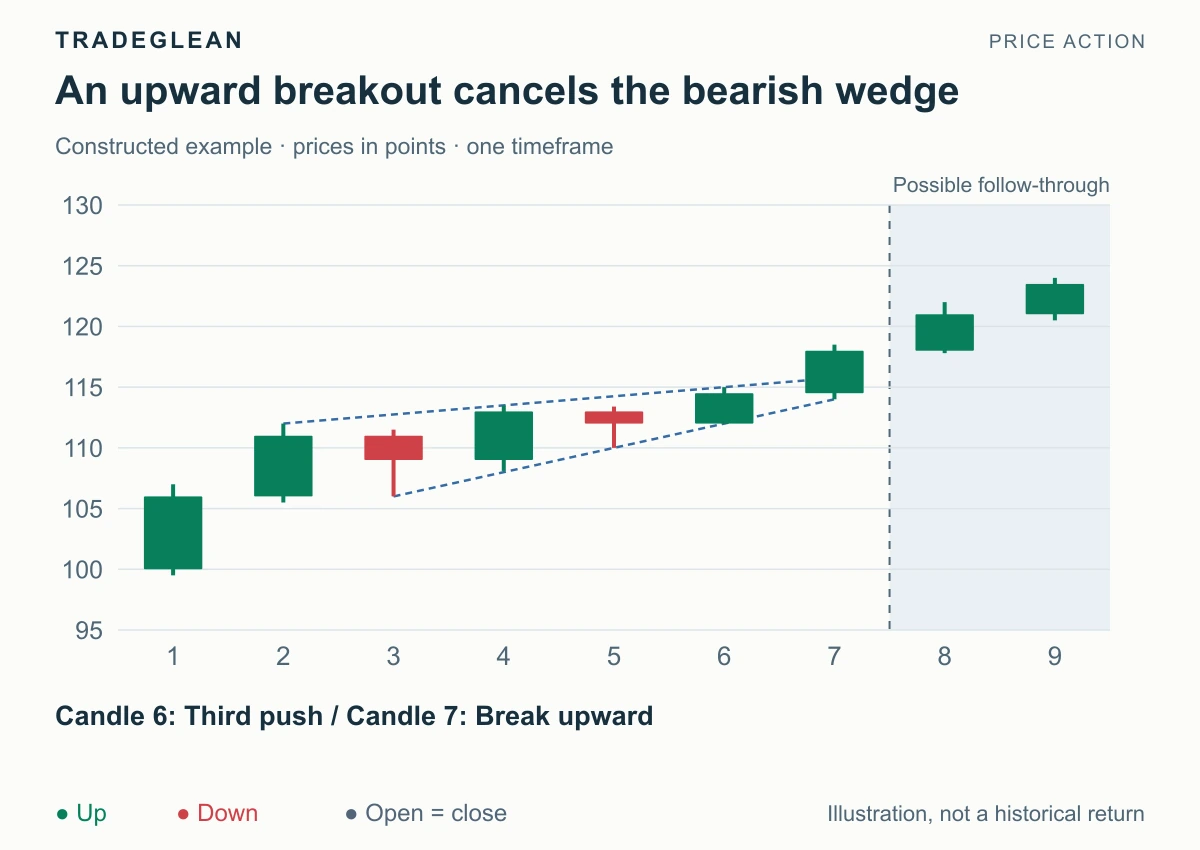Click the upper dashed wedge trendline

coord(558,401)
